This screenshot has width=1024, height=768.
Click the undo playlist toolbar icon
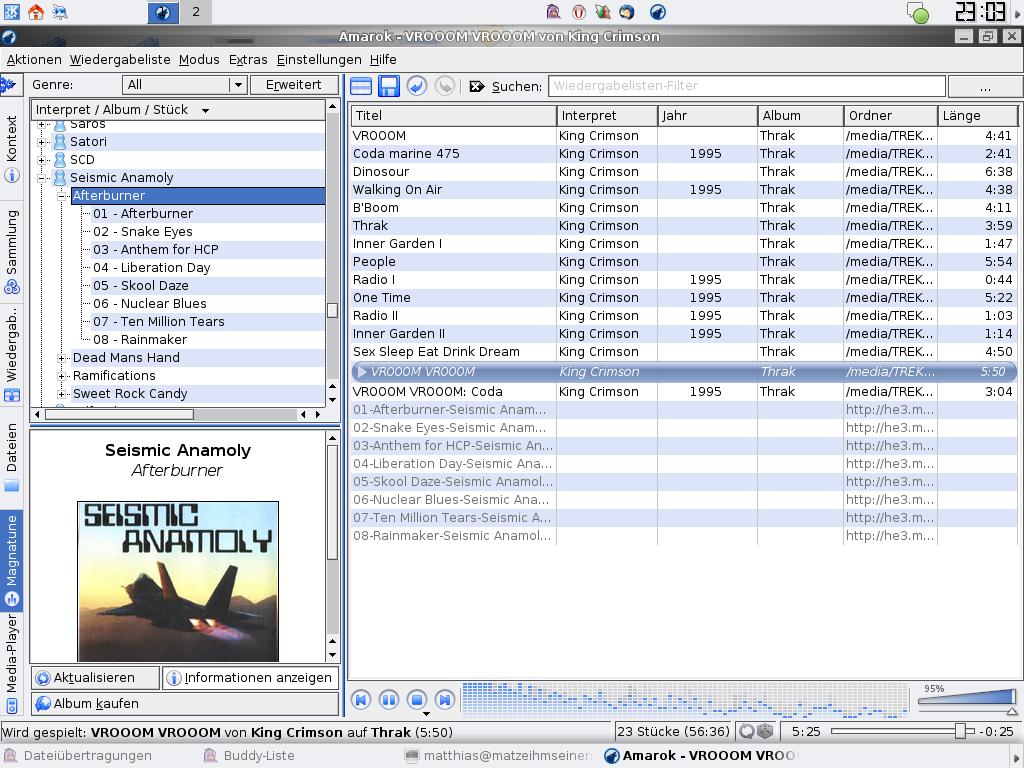pyautogui.click(x=417, y=86)
